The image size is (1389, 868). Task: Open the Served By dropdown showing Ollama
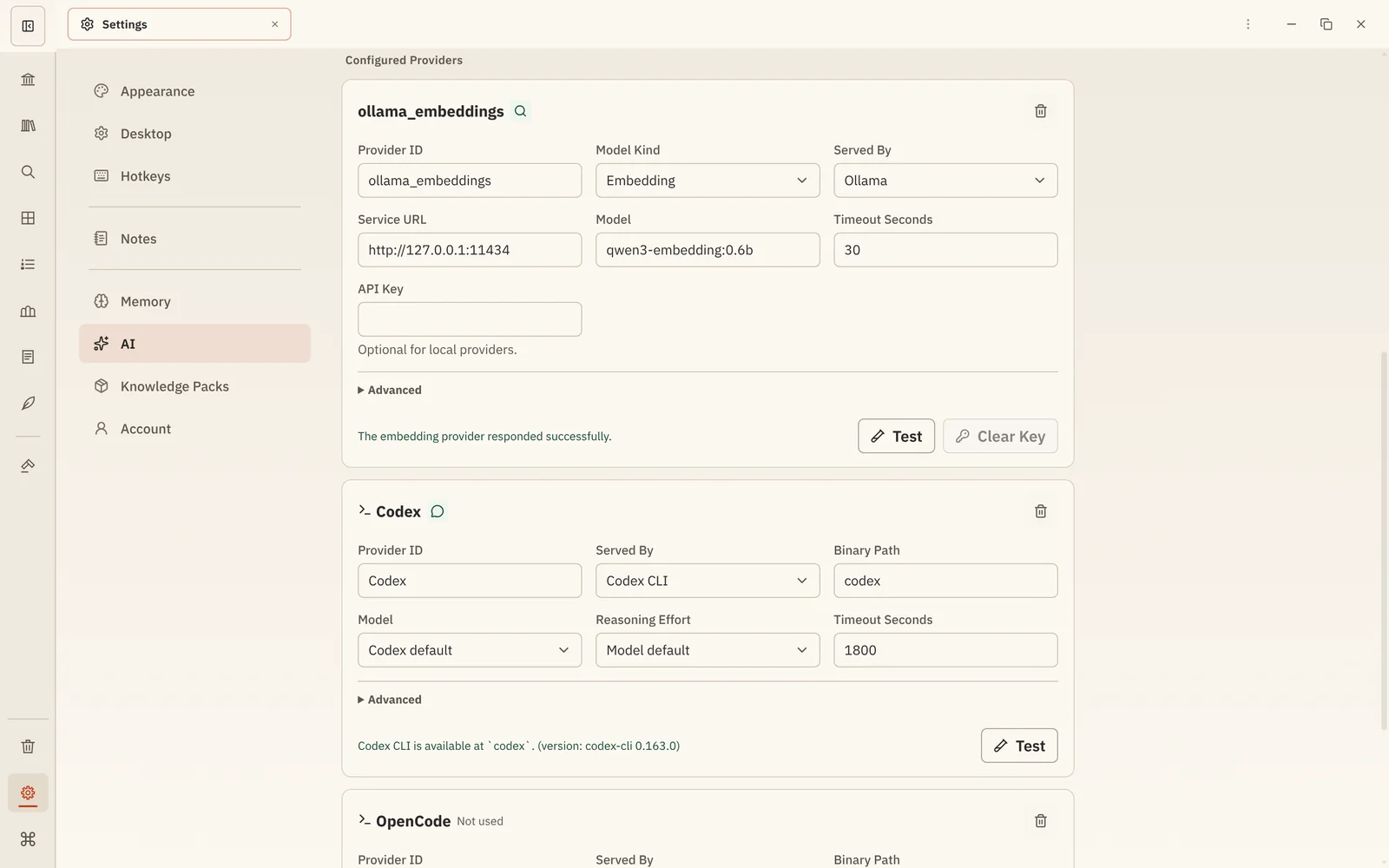pyautogui.click(x=945, y=181)
